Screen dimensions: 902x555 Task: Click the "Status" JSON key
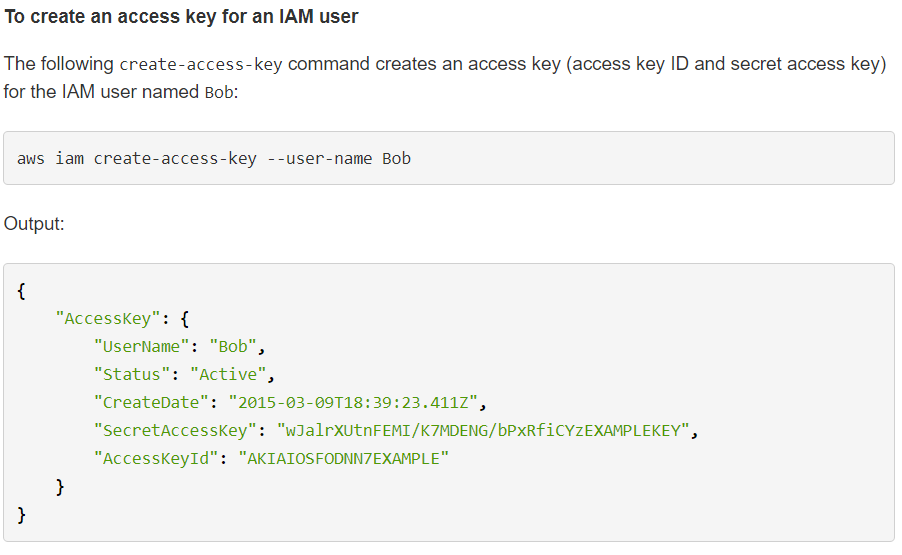click(132, 375)
